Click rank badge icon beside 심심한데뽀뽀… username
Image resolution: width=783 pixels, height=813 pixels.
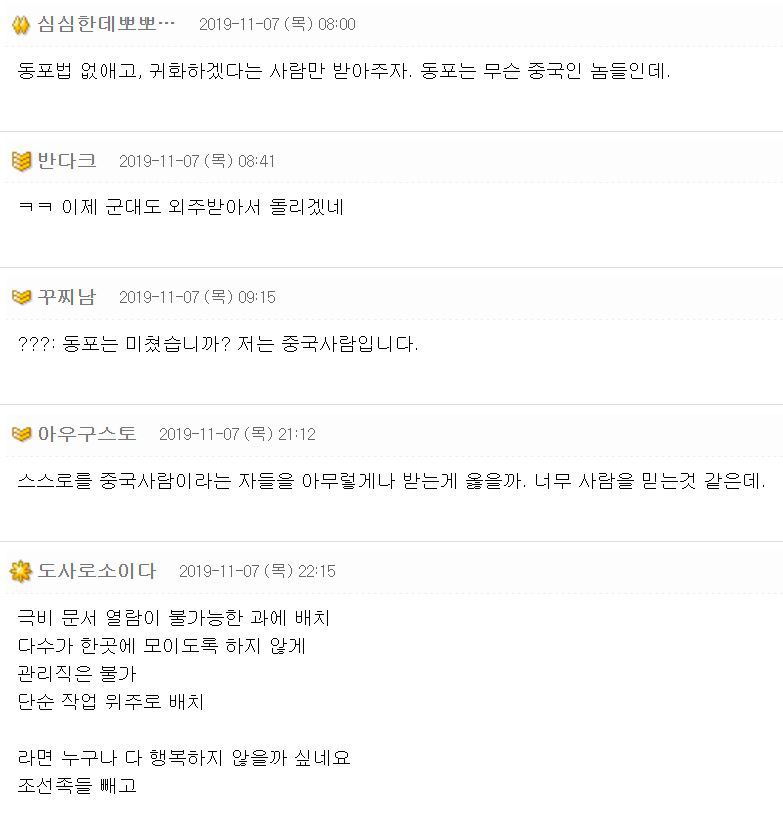click(21, 25)
